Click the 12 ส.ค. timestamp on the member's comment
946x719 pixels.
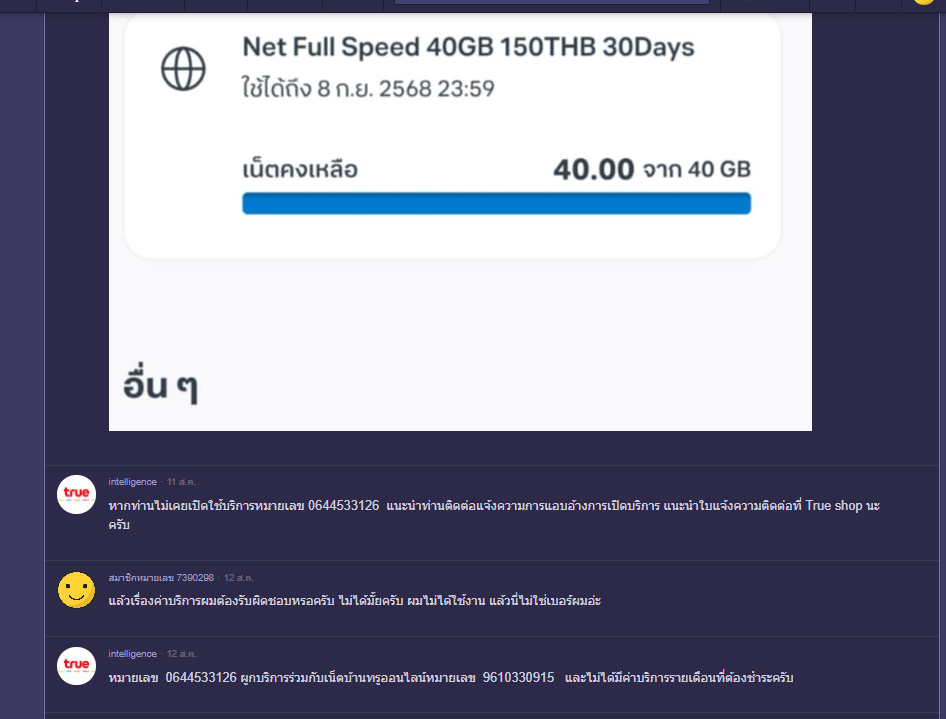(239, 578)
